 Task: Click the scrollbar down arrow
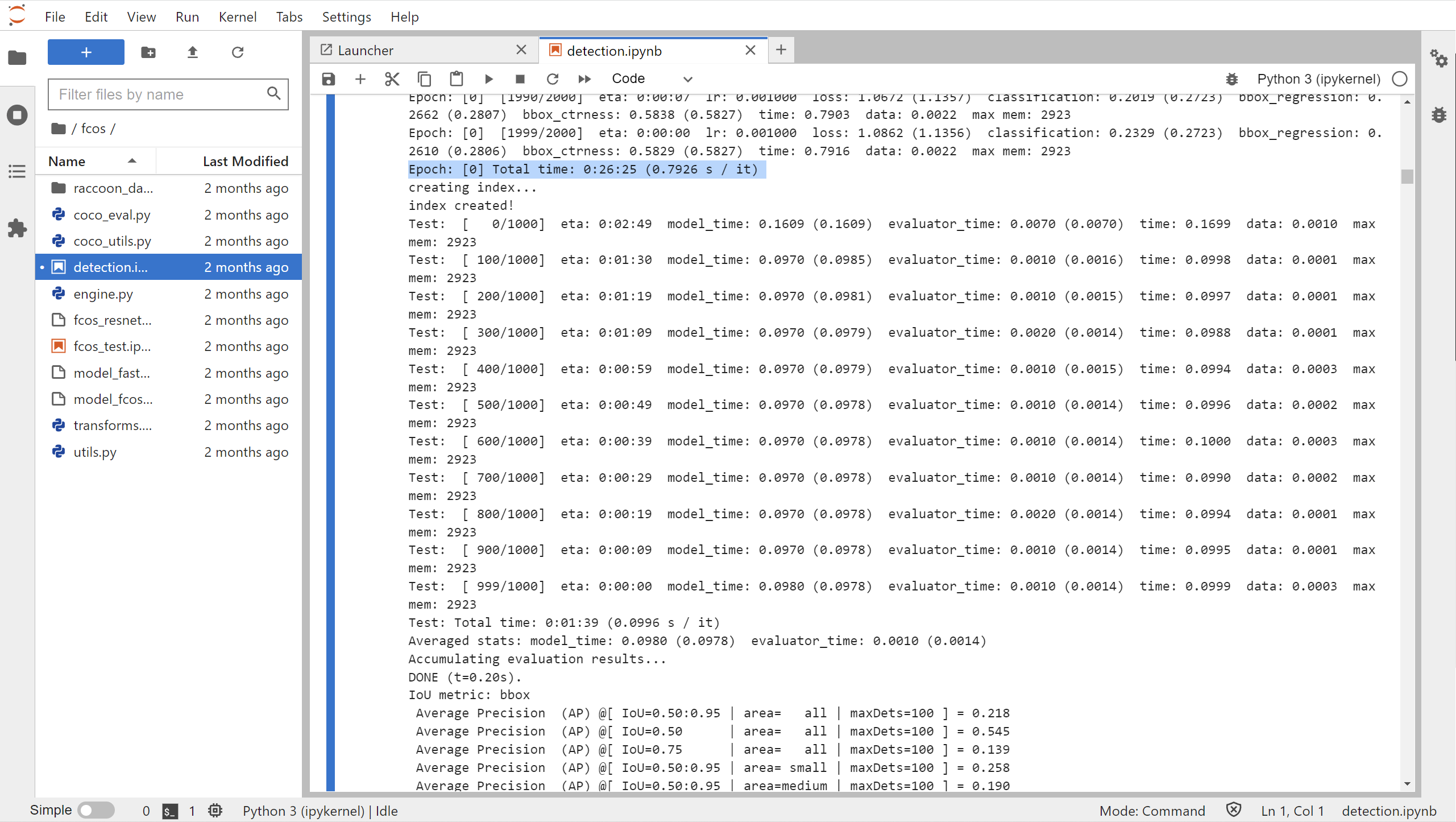pos(1407,784)
